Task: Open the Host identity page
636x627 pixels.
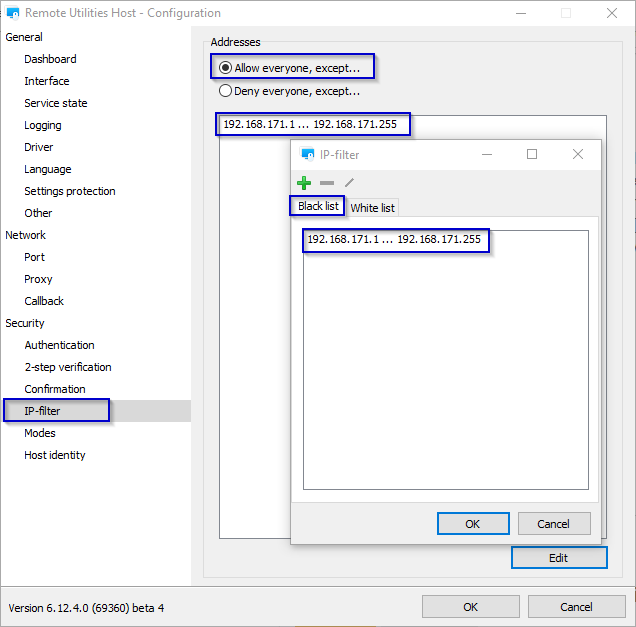Action: click(55, 455)
